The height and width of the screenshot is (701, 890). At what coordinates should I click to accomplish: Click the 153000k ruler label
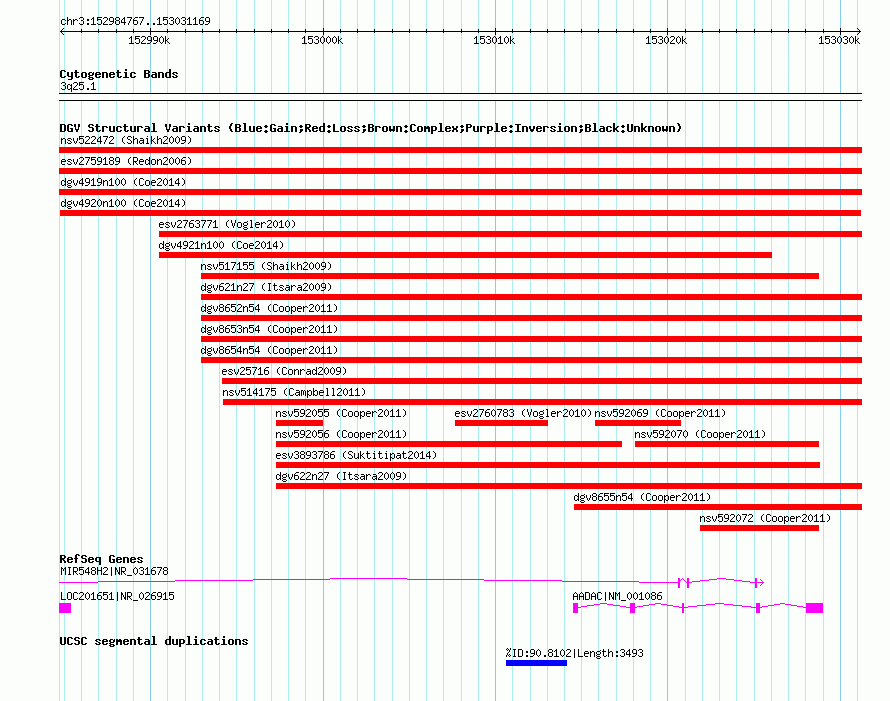(x=322, y=40)
